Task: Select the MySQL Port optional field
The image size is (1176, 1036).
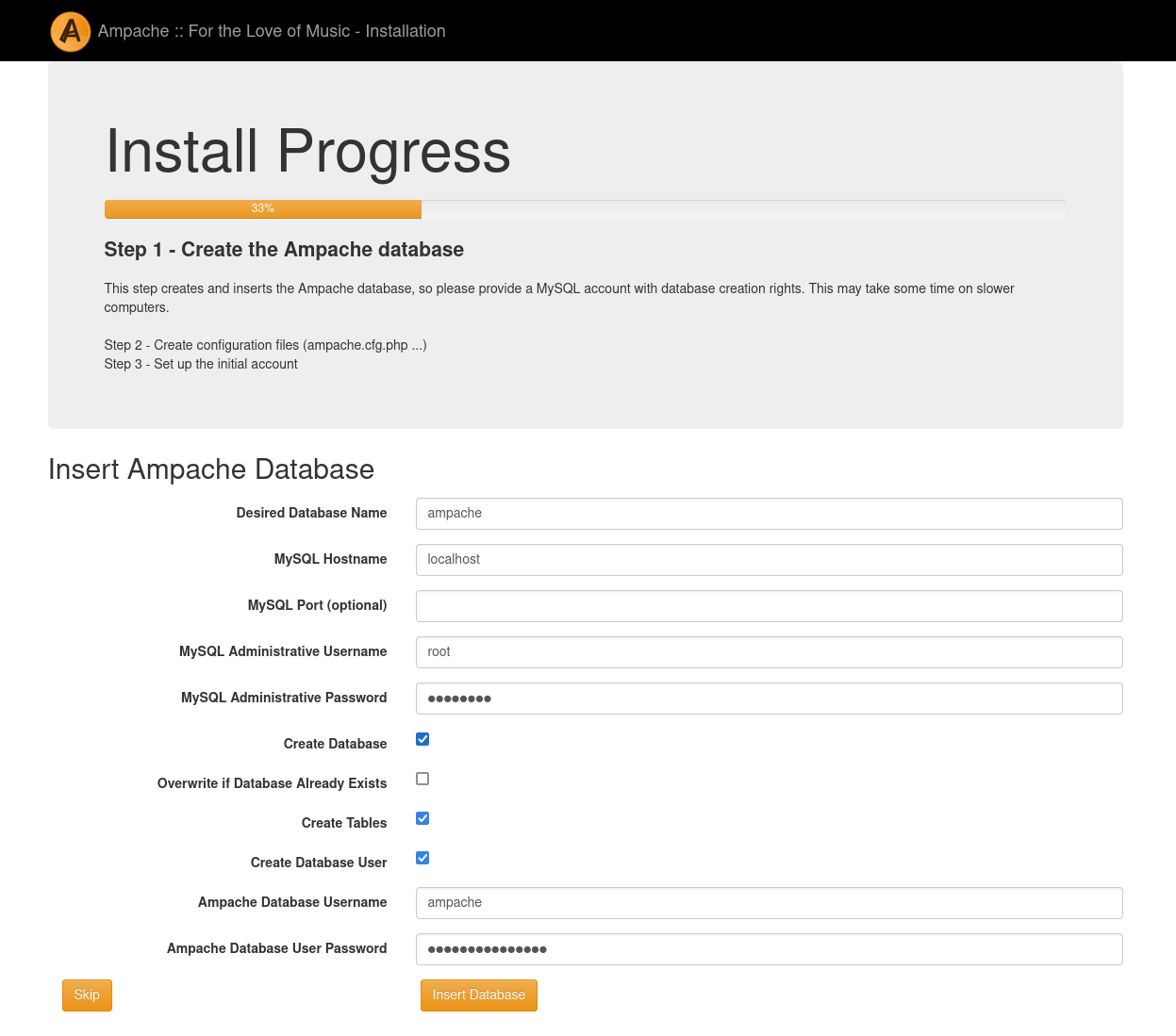Action: (x=770, y=606)
